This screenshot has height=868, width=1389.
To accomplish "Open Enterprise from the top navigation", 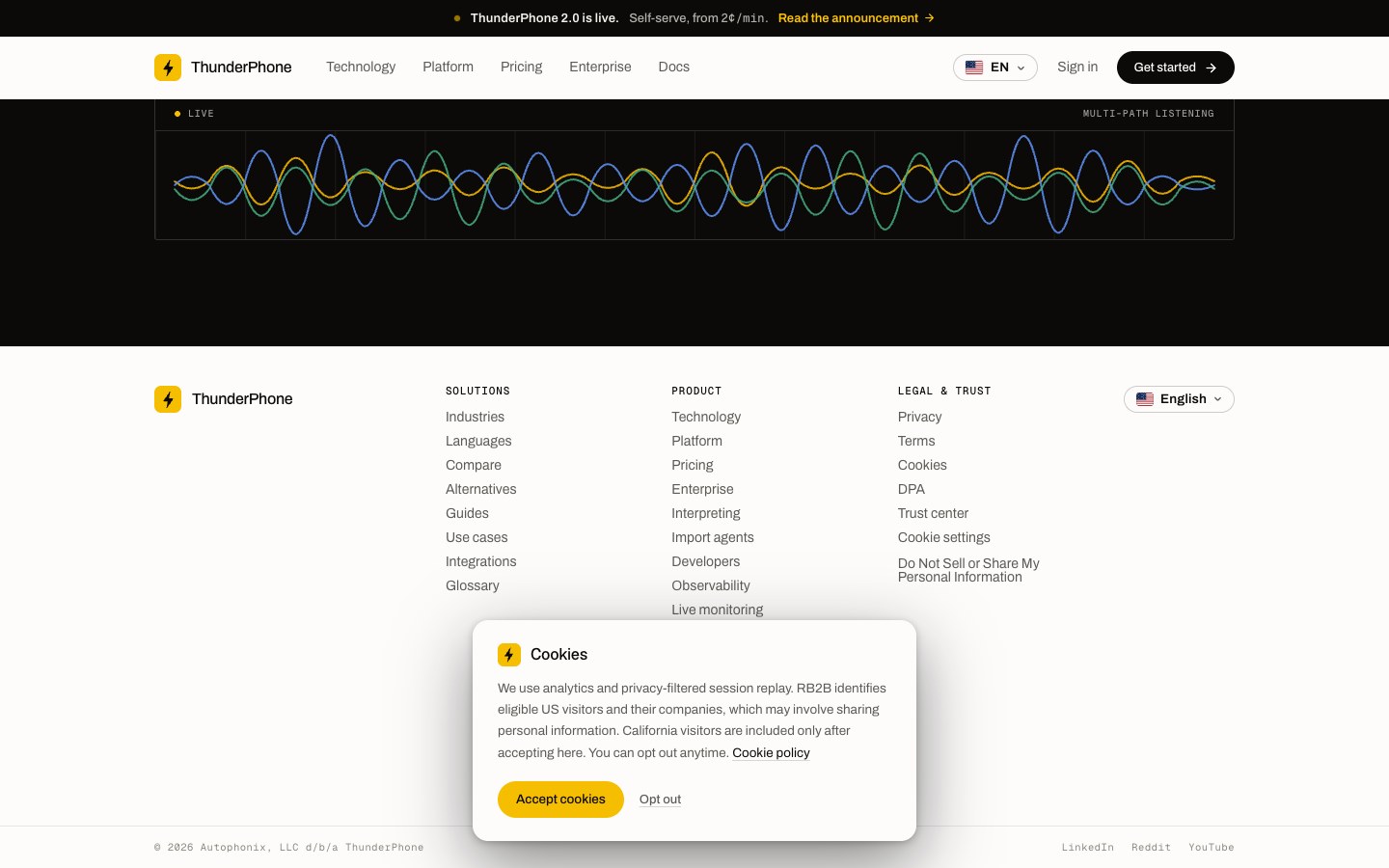I will click(x=600, y=68).
